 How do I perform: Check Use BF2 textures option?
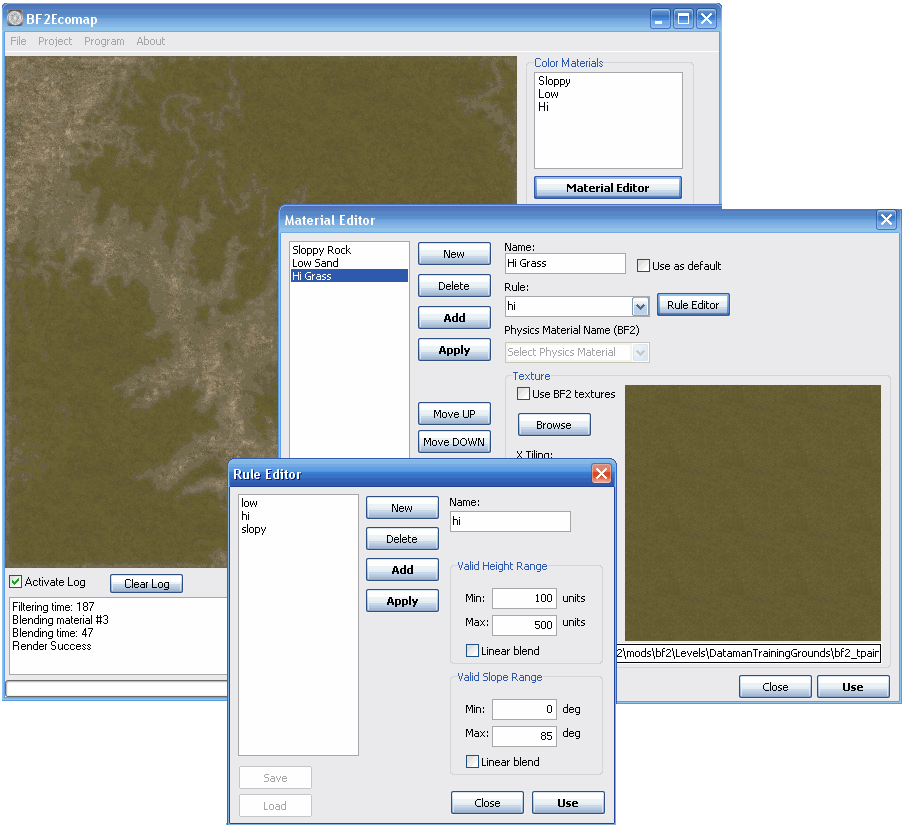[524, 394]
